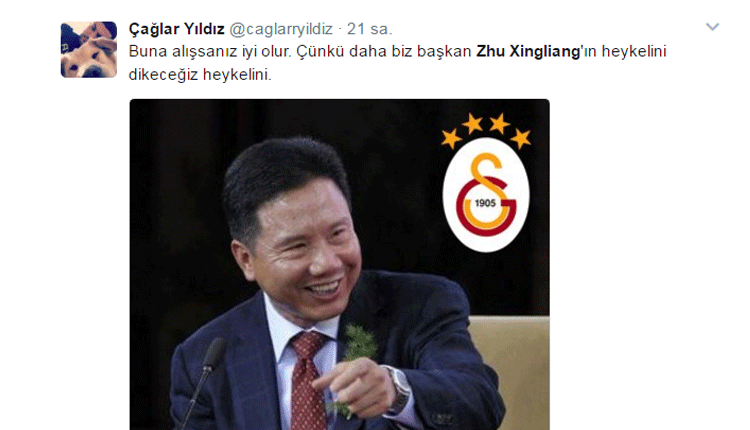Click the wristwatch on the man's arm

[399, 390]
